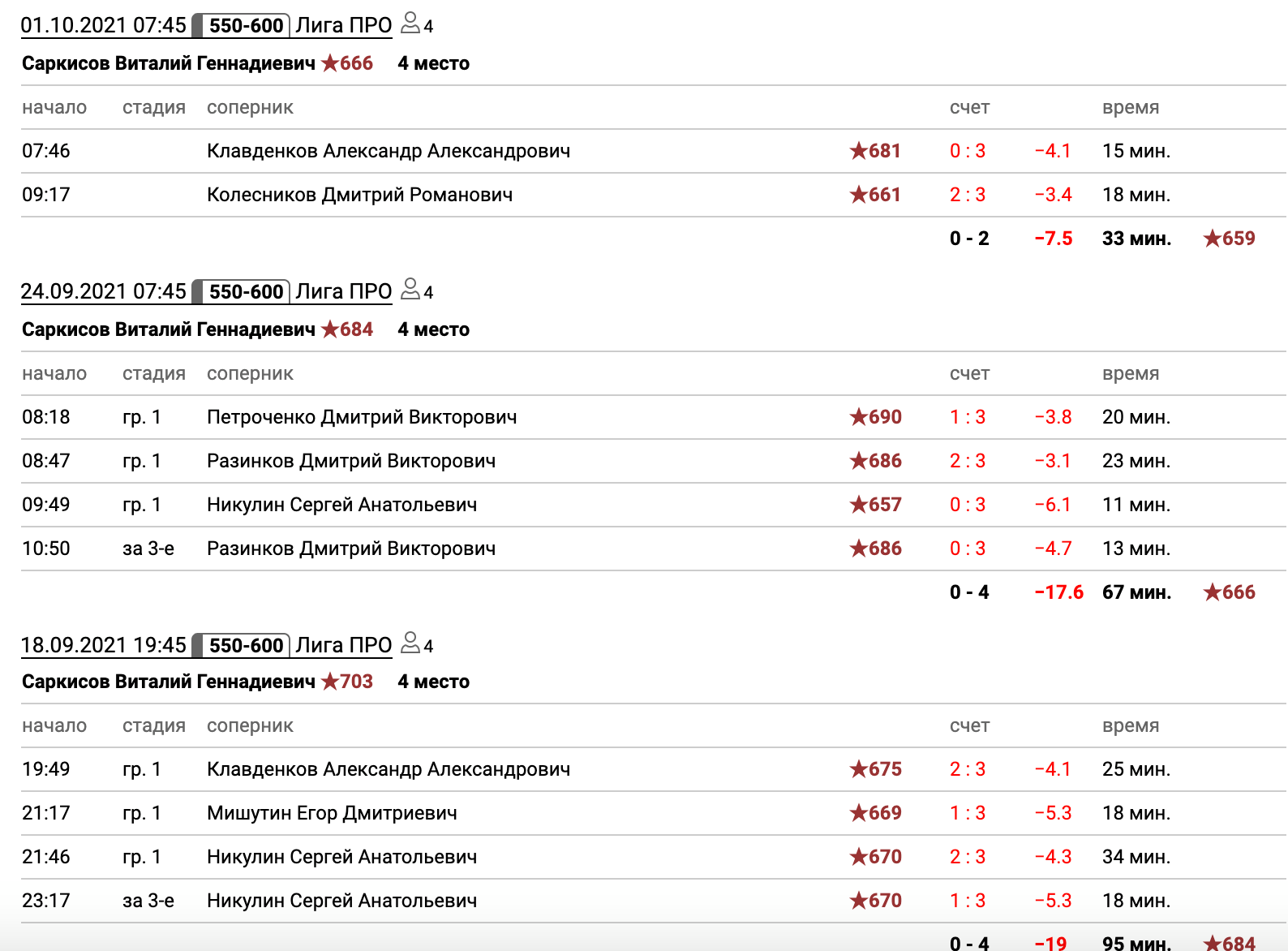Click Мишутин's star rating 669
Viewport: 1288px width, 951px height.
[x=875, y=813]
